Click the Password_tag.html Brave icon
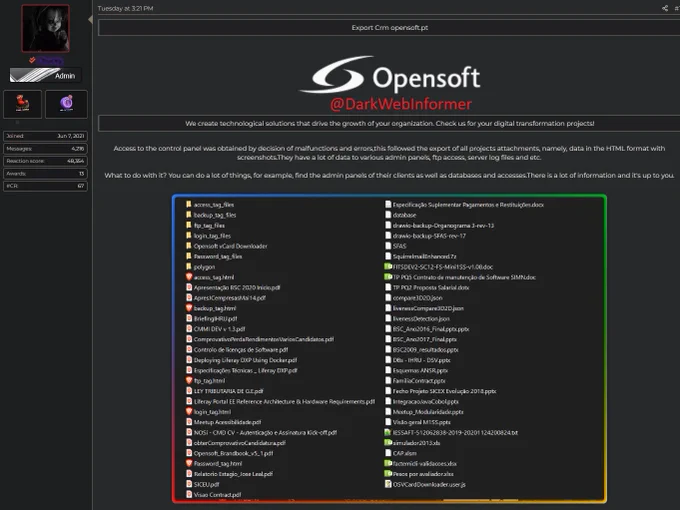 (x=189, y=463)
